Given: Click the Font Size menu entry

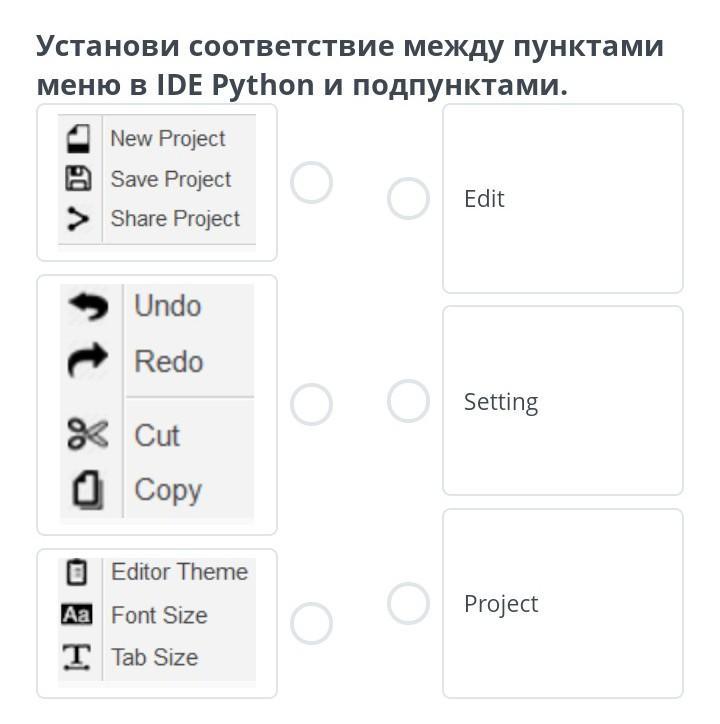Looking at the screenshot, I should (157, 615).
